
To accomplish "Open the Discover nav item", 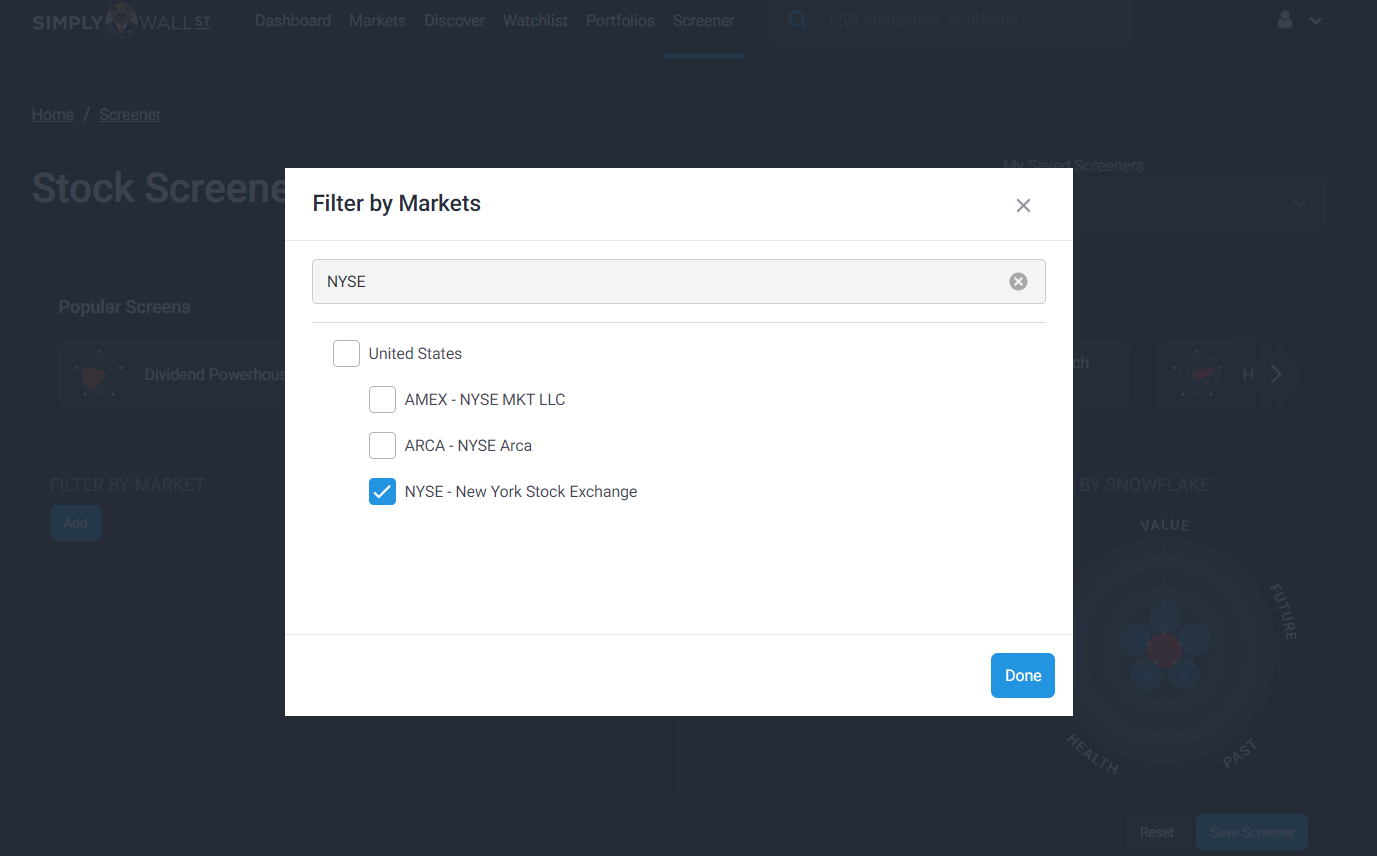I will tap(455, 20).
